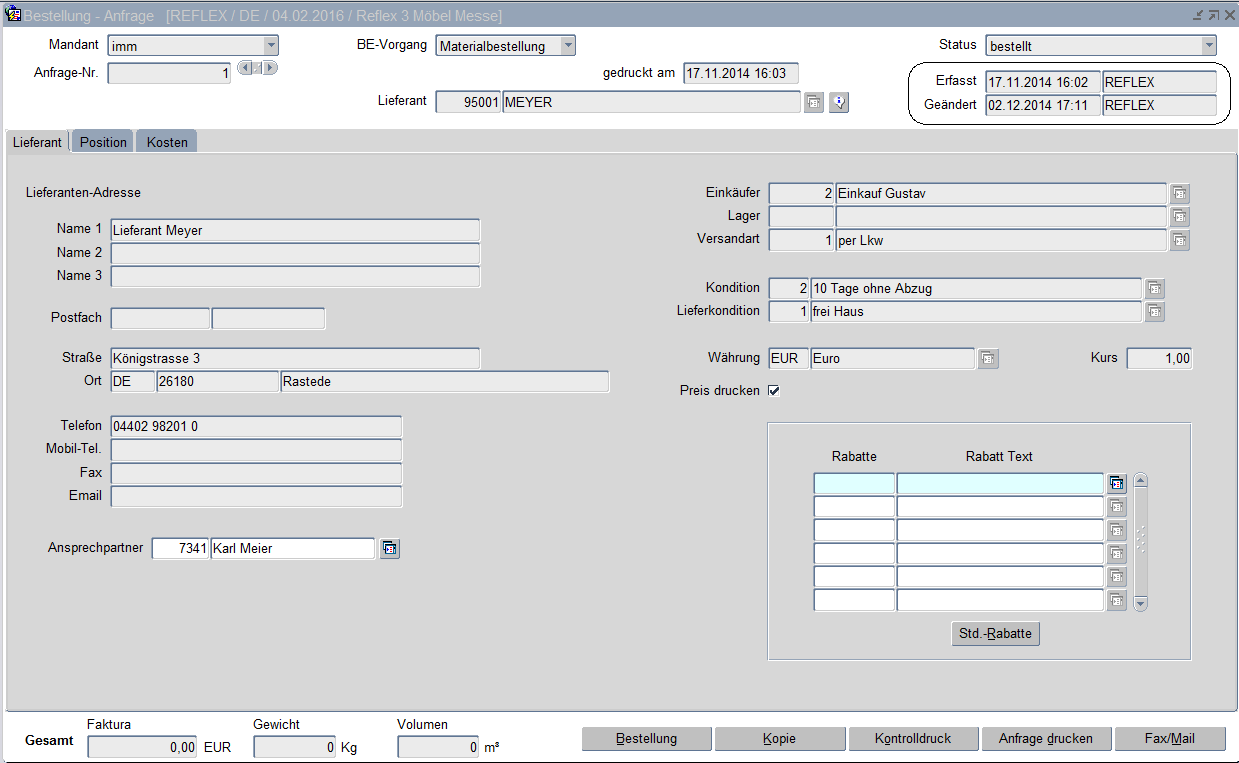Switch to the Kosten tab
The height and width of the screenshot is (763, 1239).
pyautogui.click(x=167, y=142)
